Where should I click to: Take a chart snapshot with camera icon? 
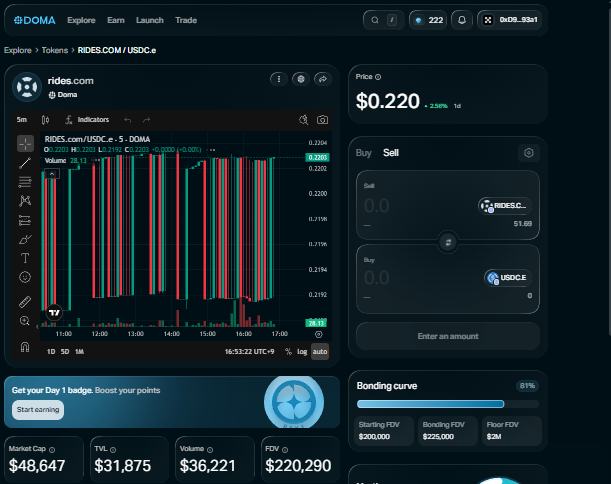(322, 120)
